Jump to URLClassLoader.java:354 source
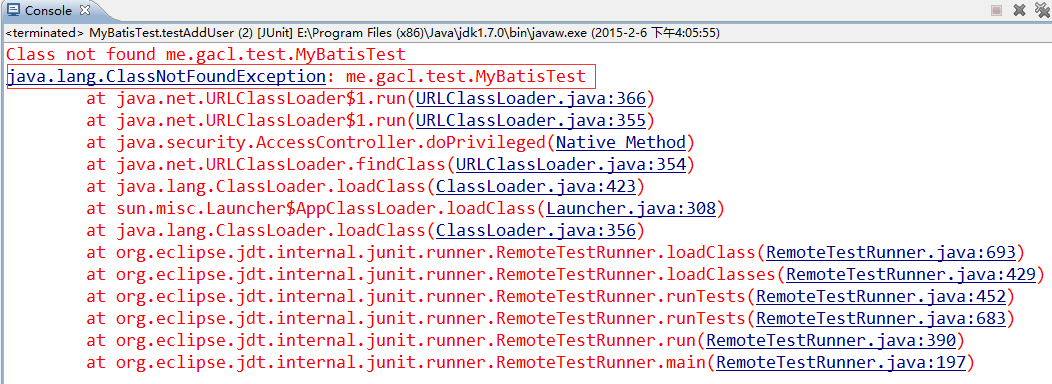Screen dimensions: 1052x384 pos(571,164)
